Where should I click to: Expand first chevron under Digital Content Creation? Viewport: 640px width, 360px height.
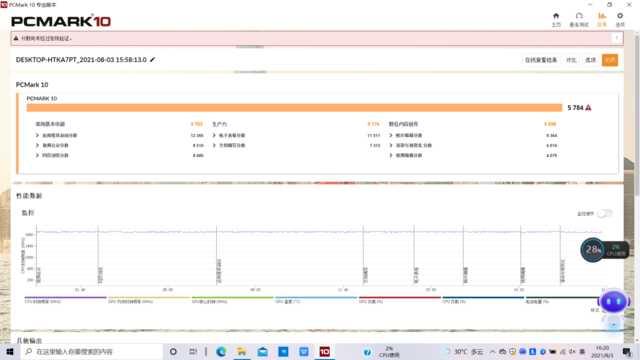tap(391, 135)
